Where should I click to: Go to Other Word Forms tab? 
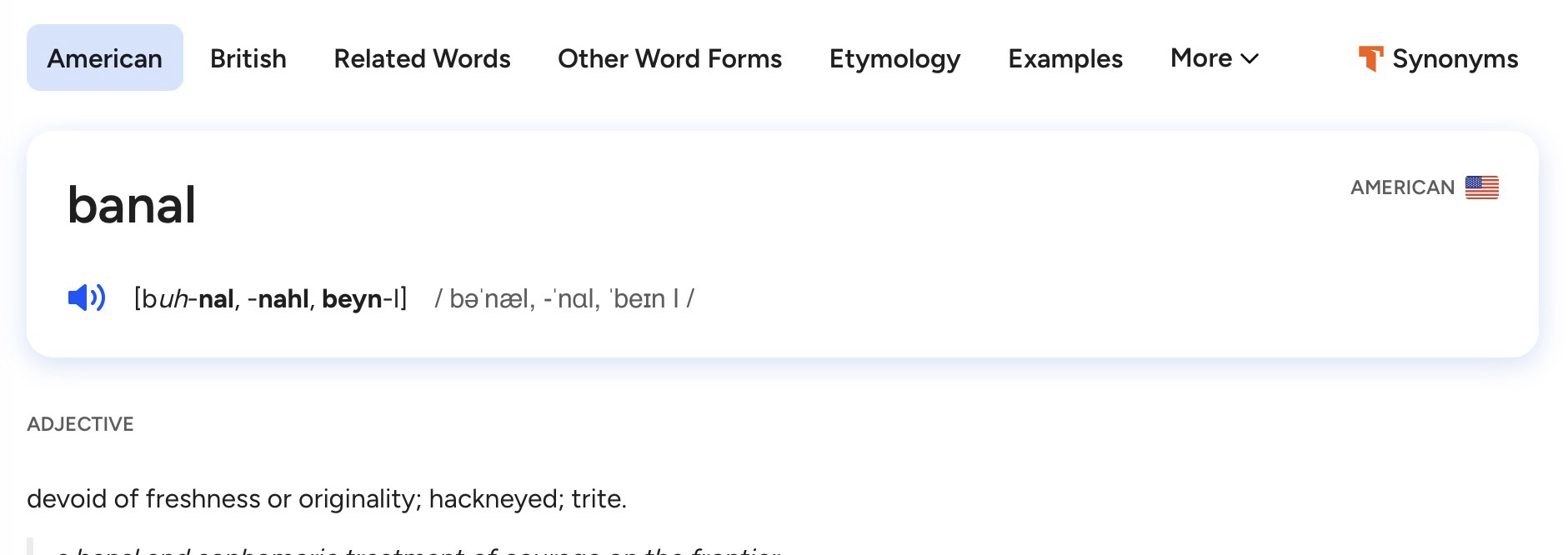669,58
